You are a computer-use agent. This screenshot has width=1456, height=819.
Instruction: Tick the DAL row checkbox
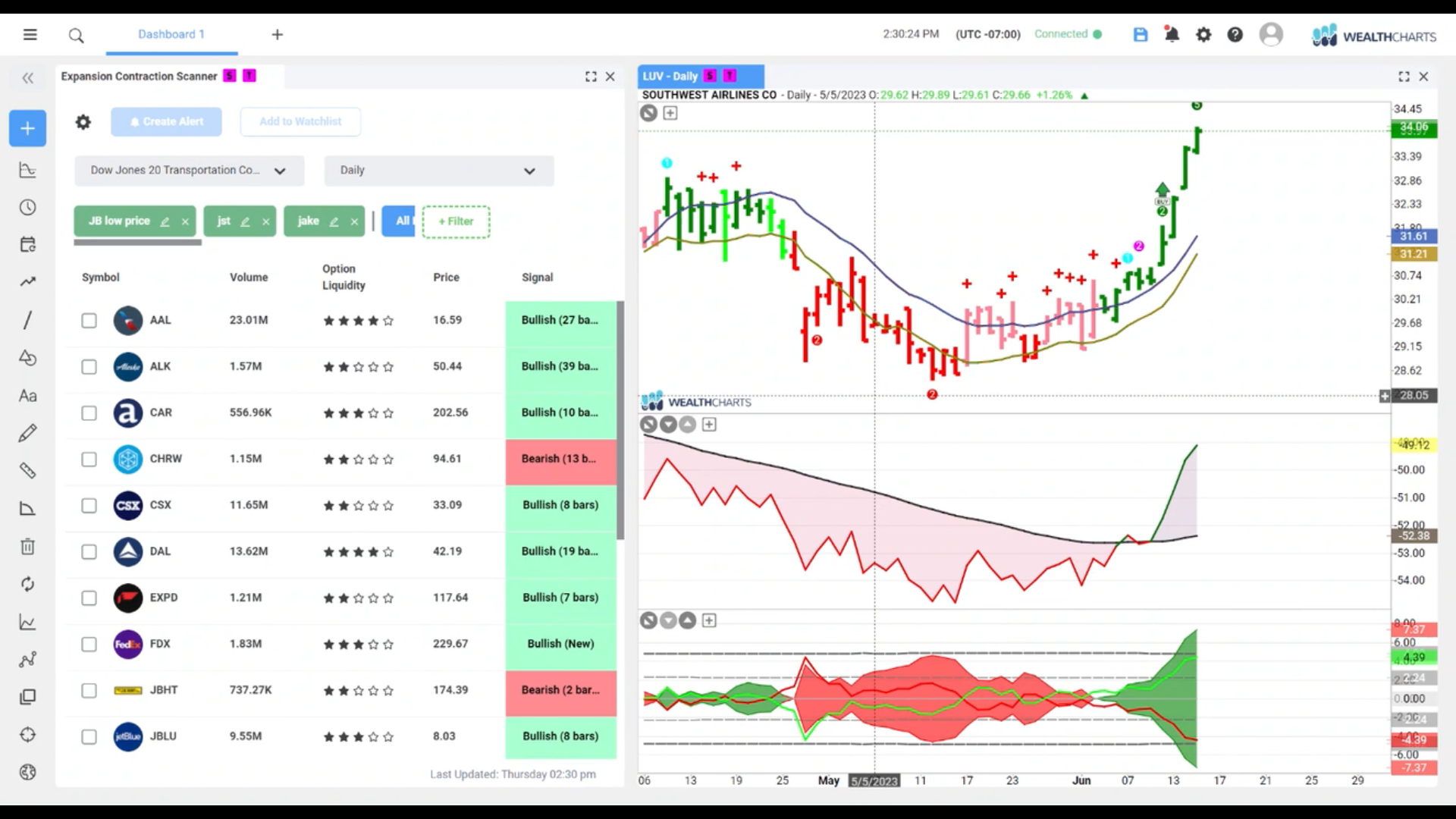89,552
